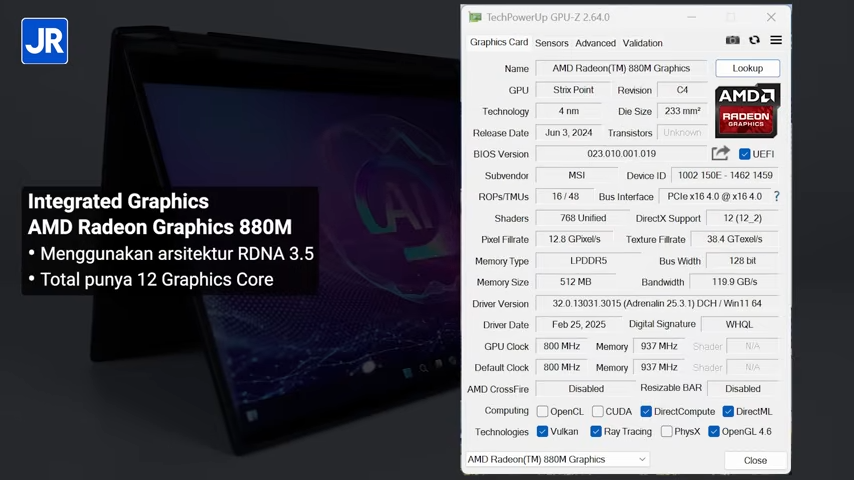Viewport: 854px width, 480px height.
Task: Click the Bandwidth value 119.9 GB/s
Action: pyautogui.click(x=734, y=282)
